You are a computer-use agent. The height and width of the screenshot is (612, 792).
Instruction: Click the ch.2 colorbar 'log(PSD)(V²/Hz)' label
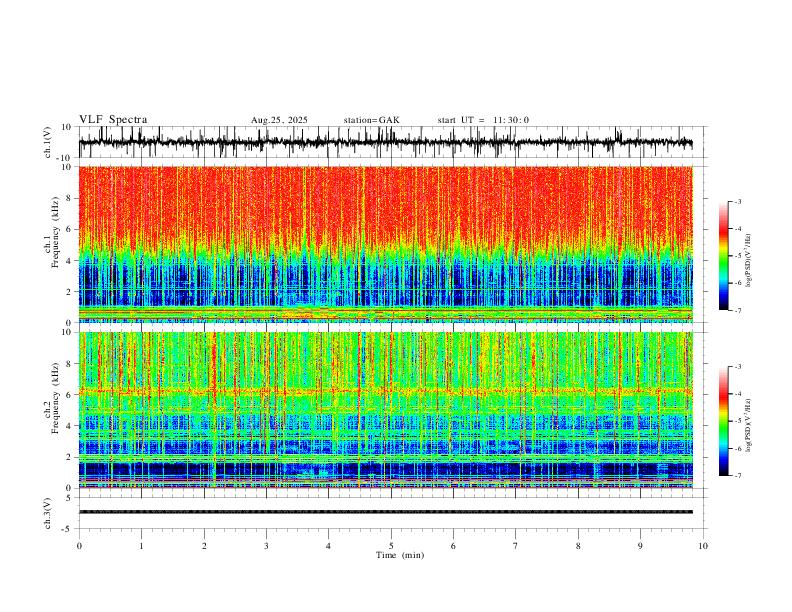(x=749, y=426)
